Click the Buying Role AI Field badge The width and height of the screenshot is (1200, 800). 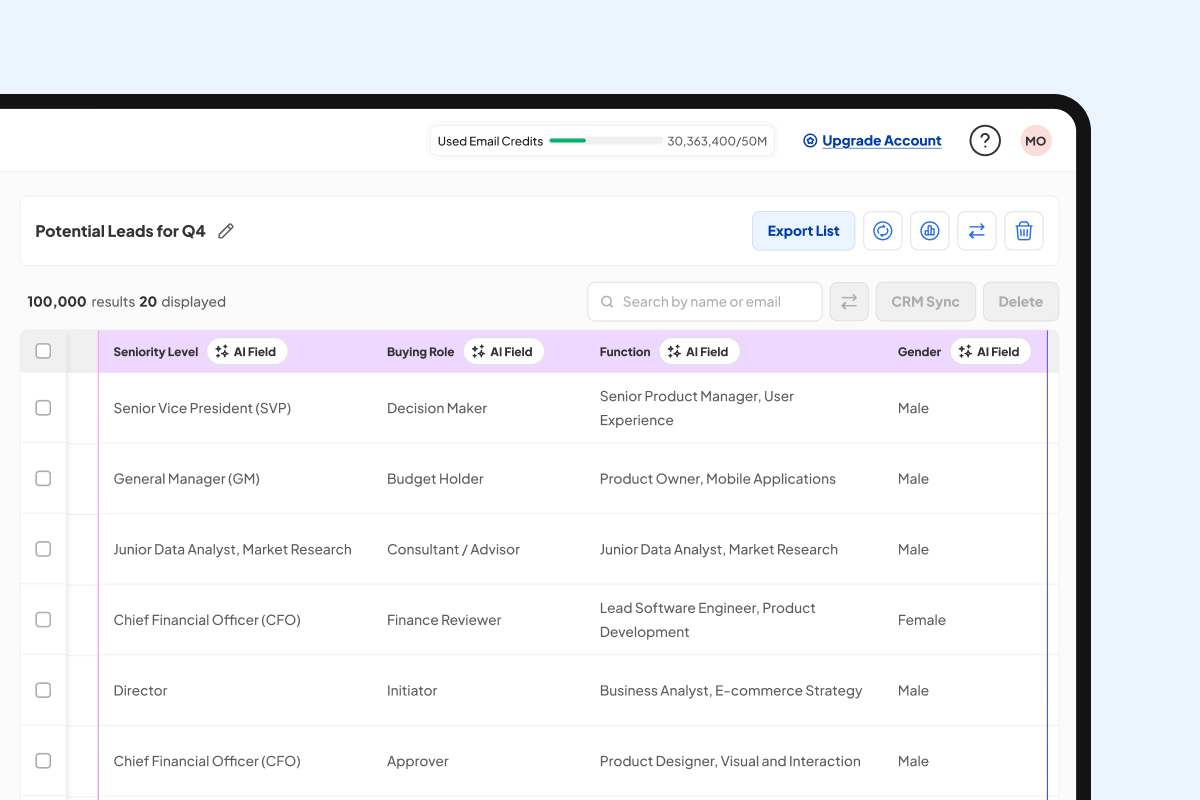(504, 352)
